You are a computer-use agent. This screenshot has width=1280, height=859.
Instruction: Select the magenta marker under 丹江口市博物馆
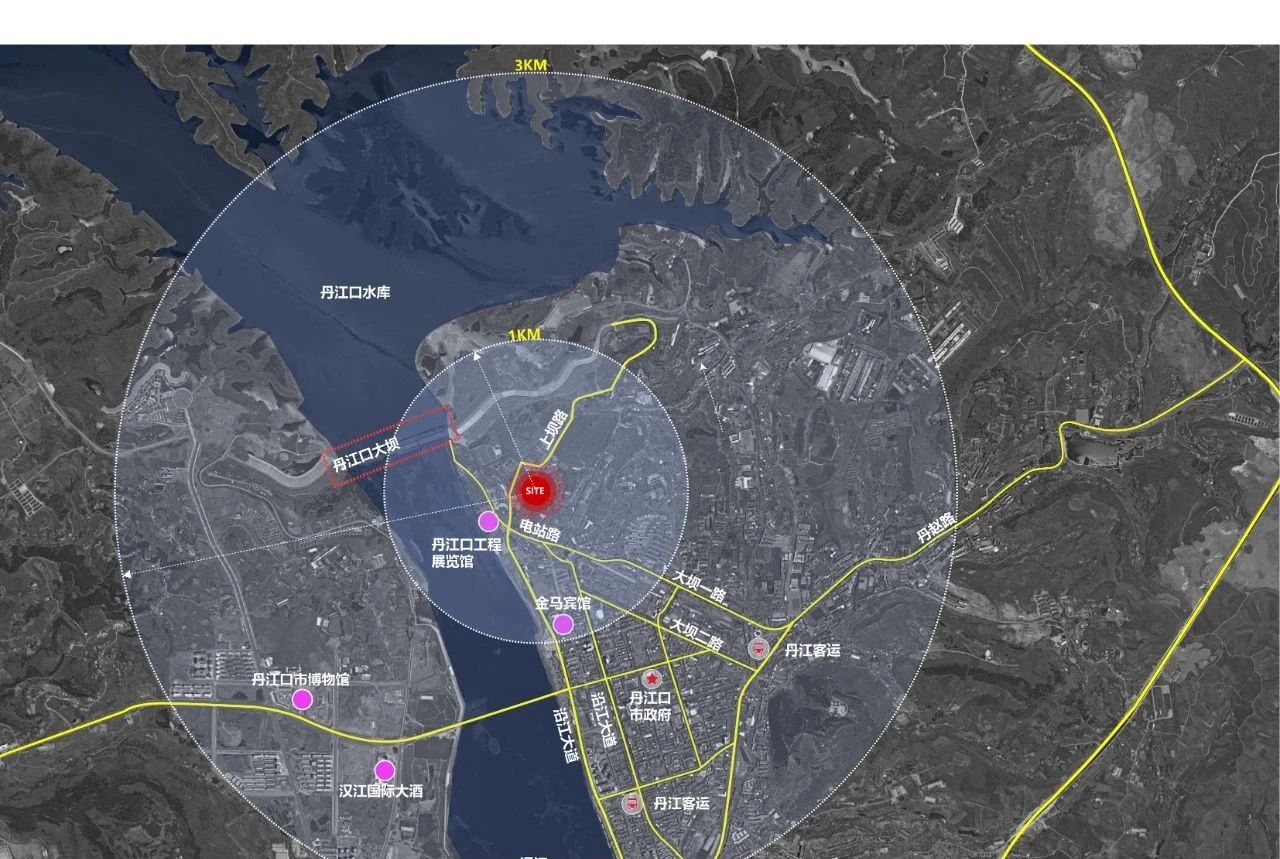click(x=302, y=700)
